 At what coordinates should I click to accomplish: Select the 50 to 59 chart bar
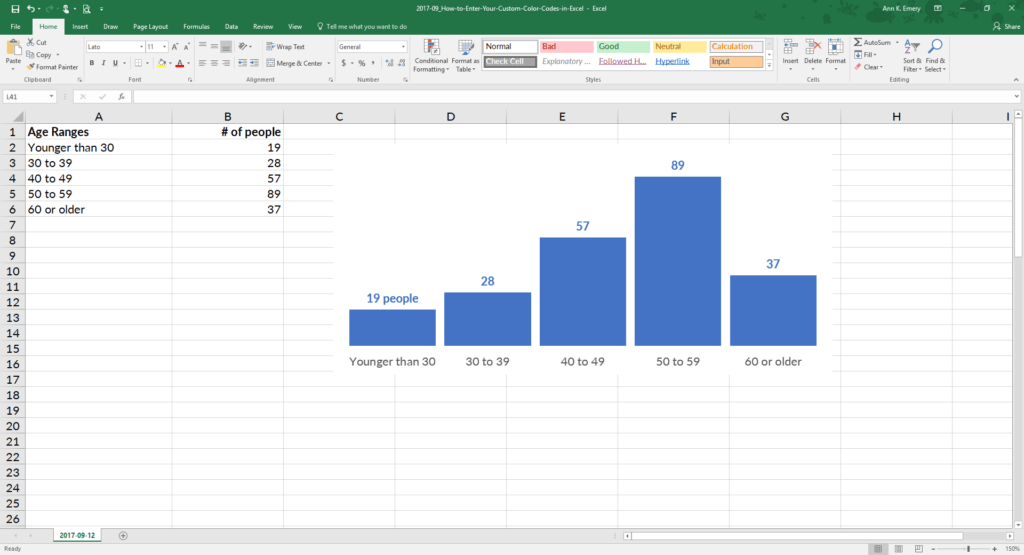tap(678, 261)
